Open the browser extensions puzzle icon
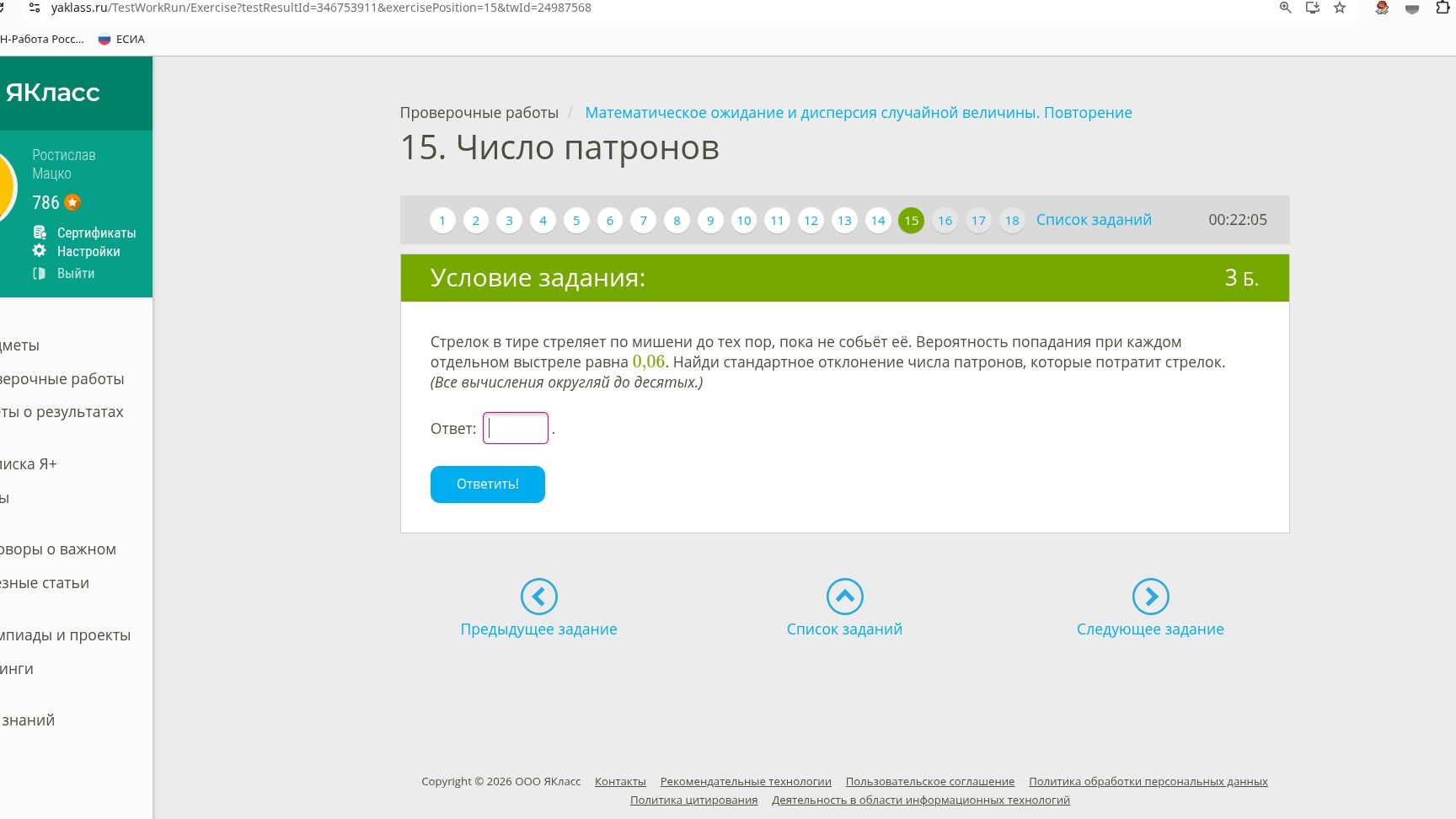 pos(1443,8)
